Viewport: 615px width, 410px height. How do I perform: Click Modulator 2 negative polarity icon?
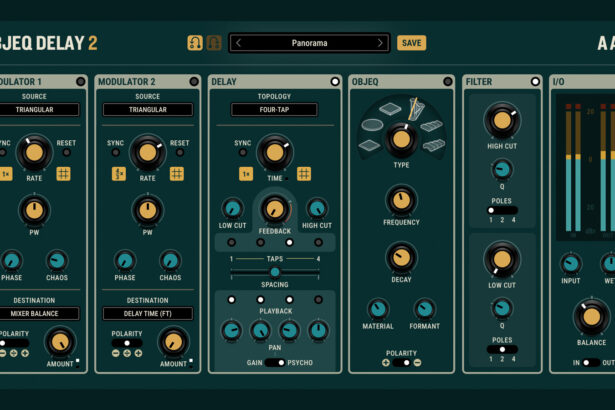116,353
